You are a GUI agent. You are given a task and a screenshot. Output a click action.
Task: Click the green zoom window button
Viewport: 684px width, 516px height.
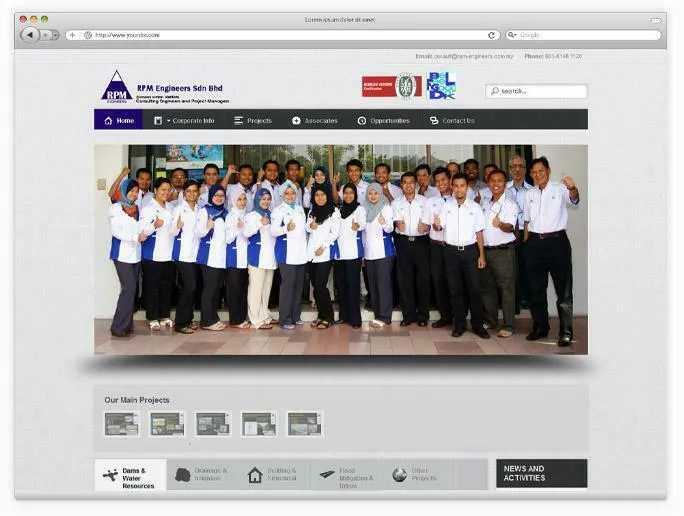pos(44,19)
